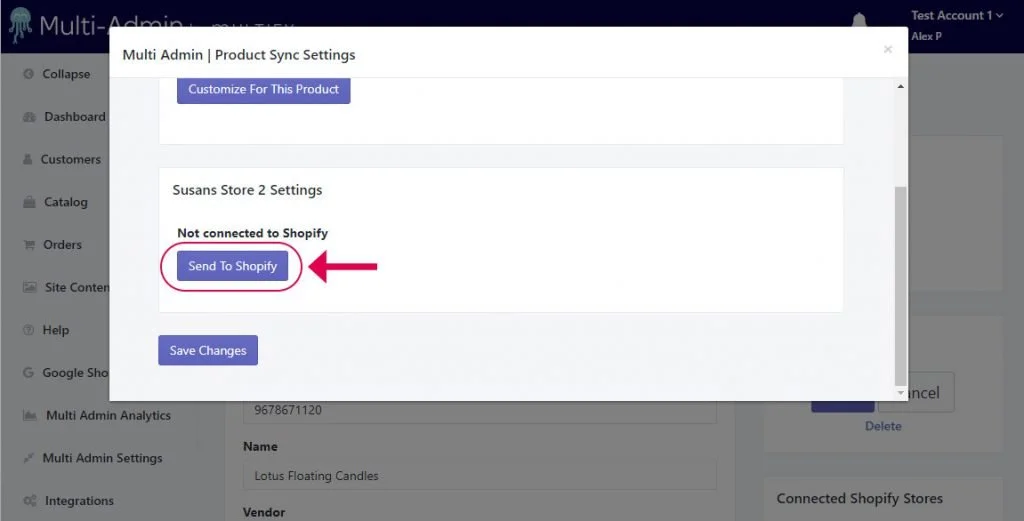Open Dashboard from the sidebar
This screenshot has width=1024, height=521.
point(74,117)
